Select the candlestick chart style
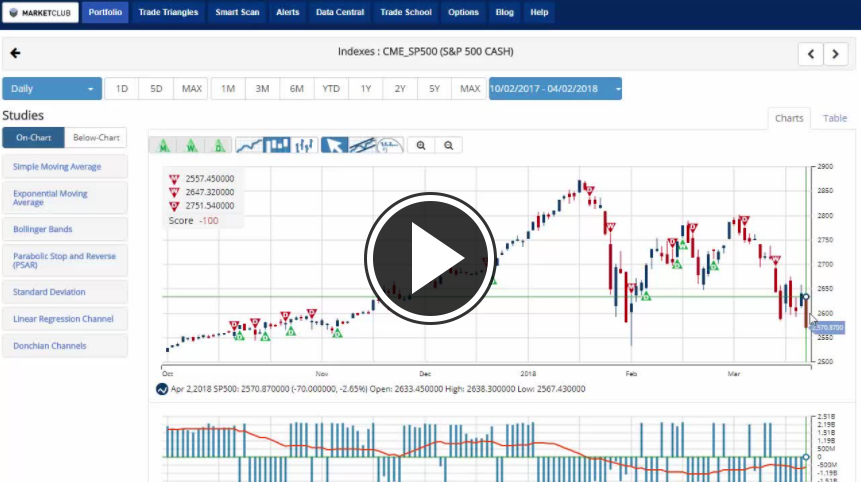 click(x=277, y=145)
